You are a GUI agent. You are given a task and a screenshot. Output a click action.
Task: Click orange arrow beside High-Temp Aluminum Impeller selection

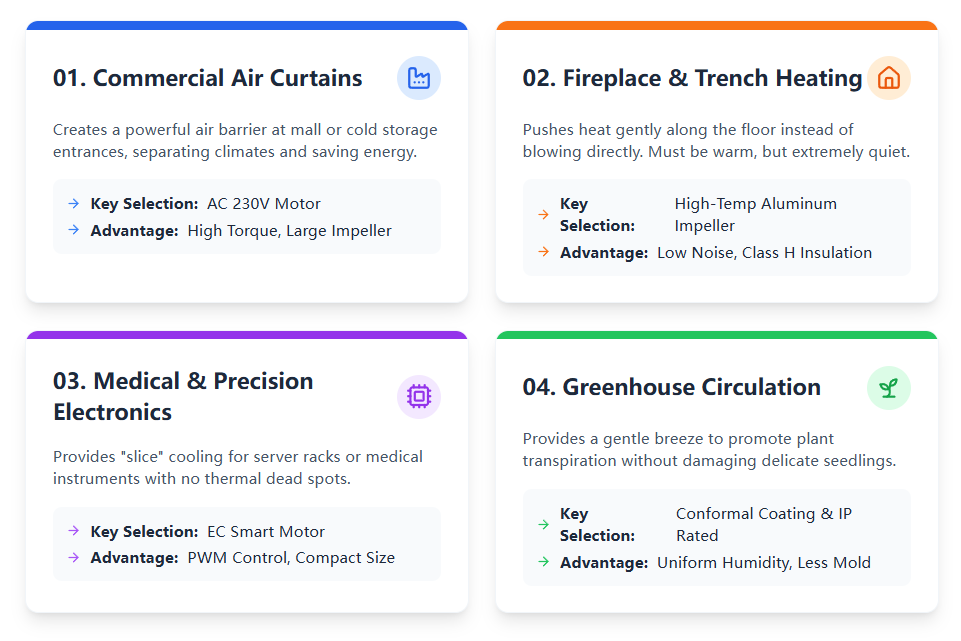coord(543,214)
